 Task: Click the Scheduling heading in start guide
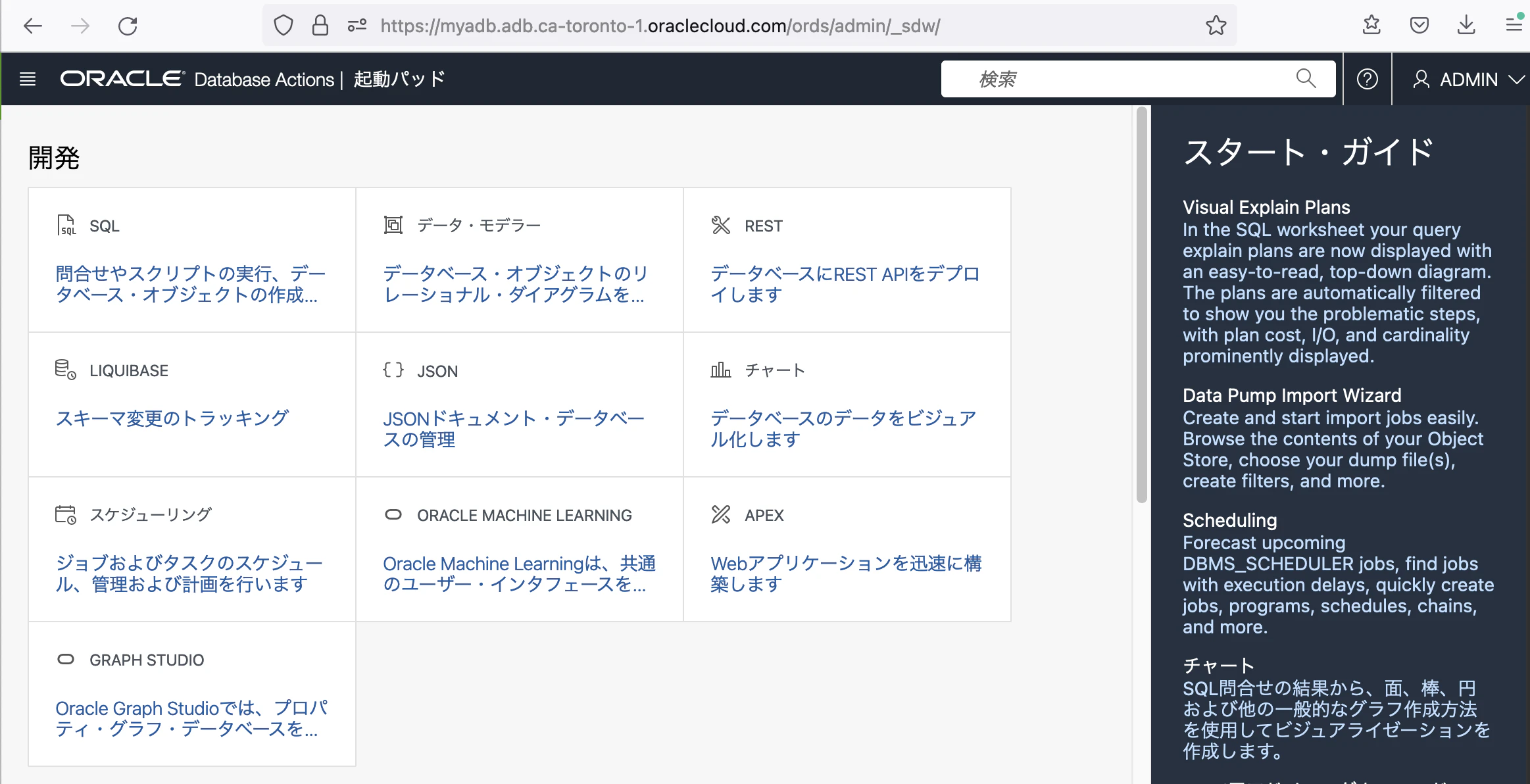(1229, 520)
